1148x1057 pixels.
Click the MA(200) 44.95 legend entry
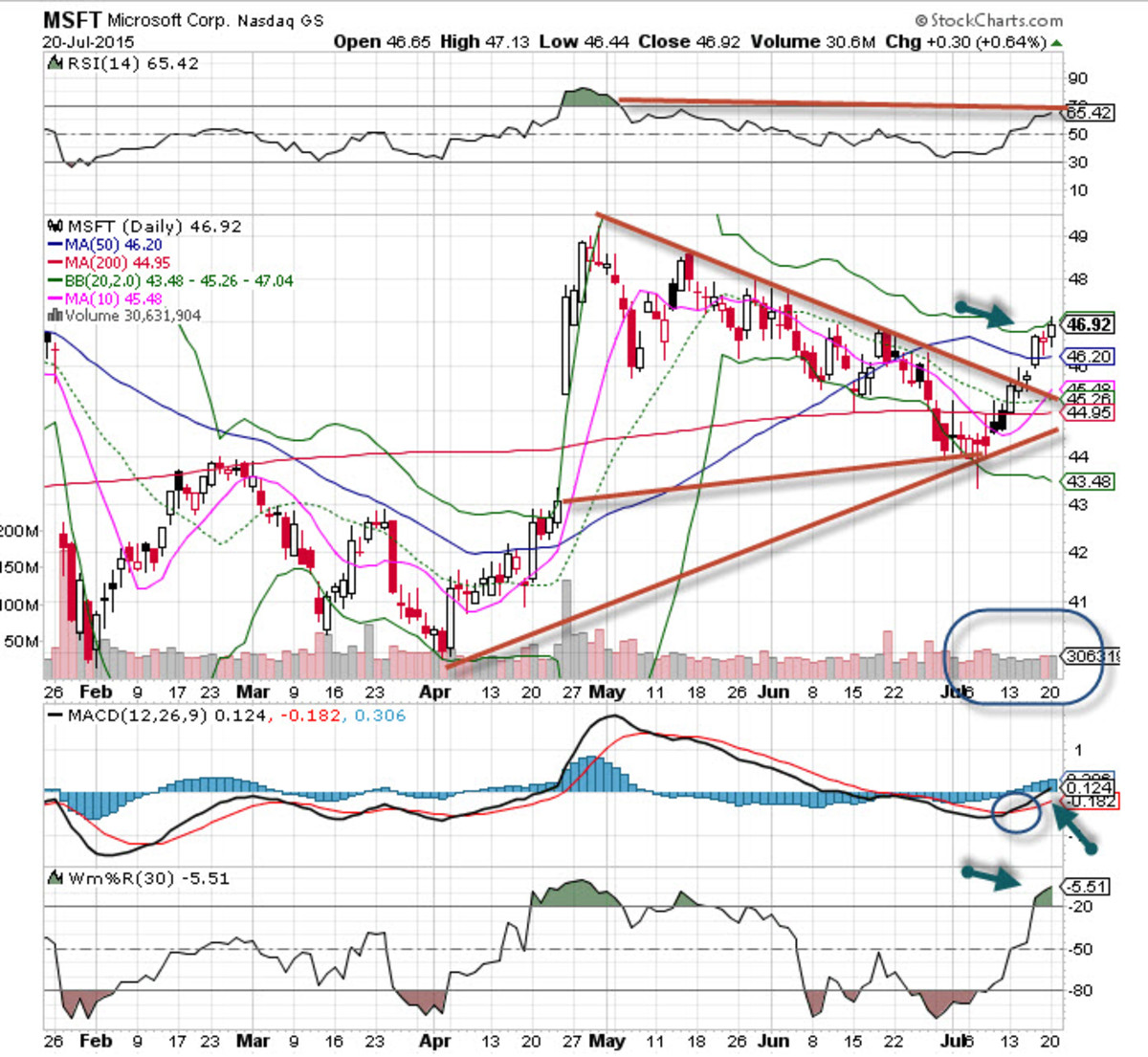tap(109, 263)
